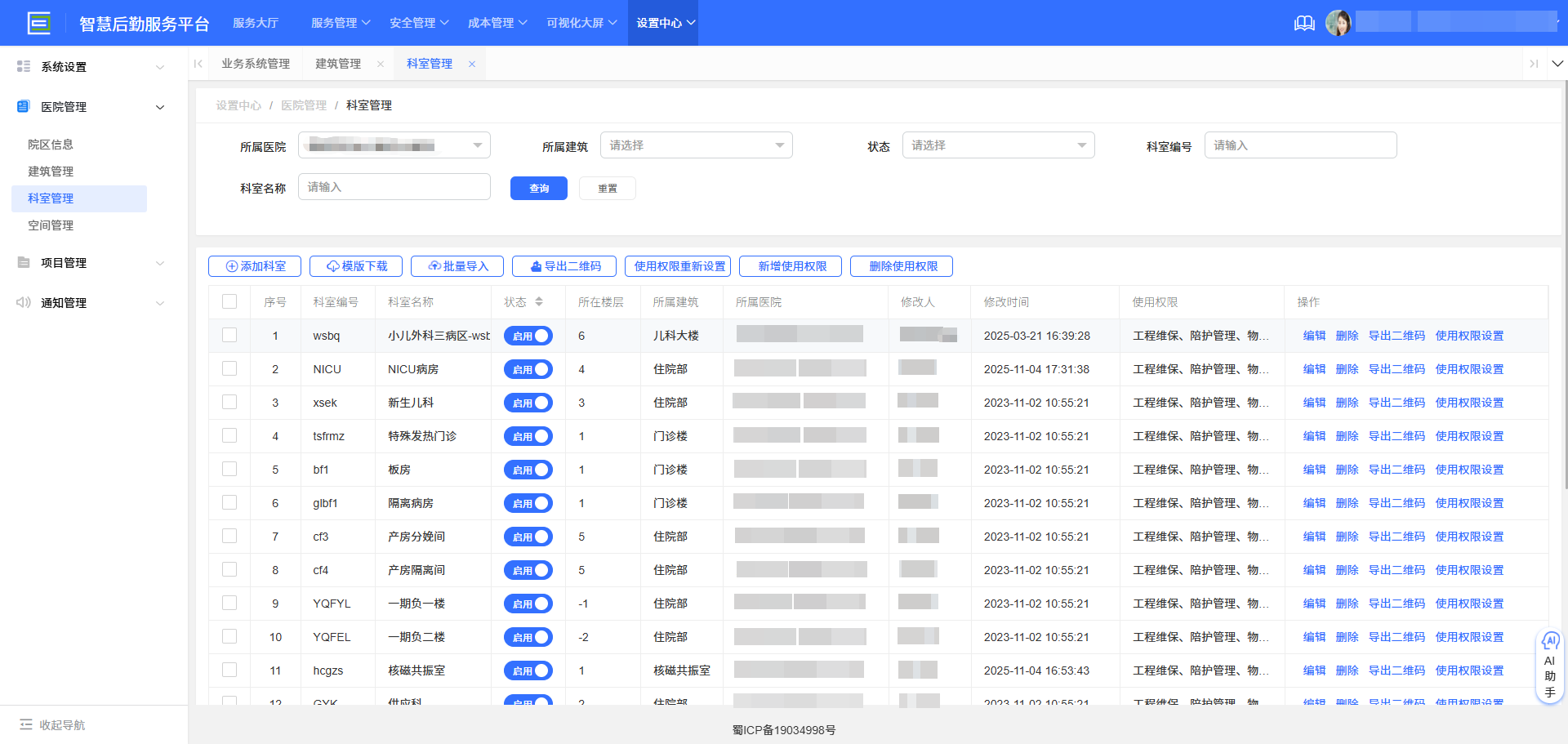1568x744 pixels.
Task: Click the user avatar picture
Action: (1338, 23)
